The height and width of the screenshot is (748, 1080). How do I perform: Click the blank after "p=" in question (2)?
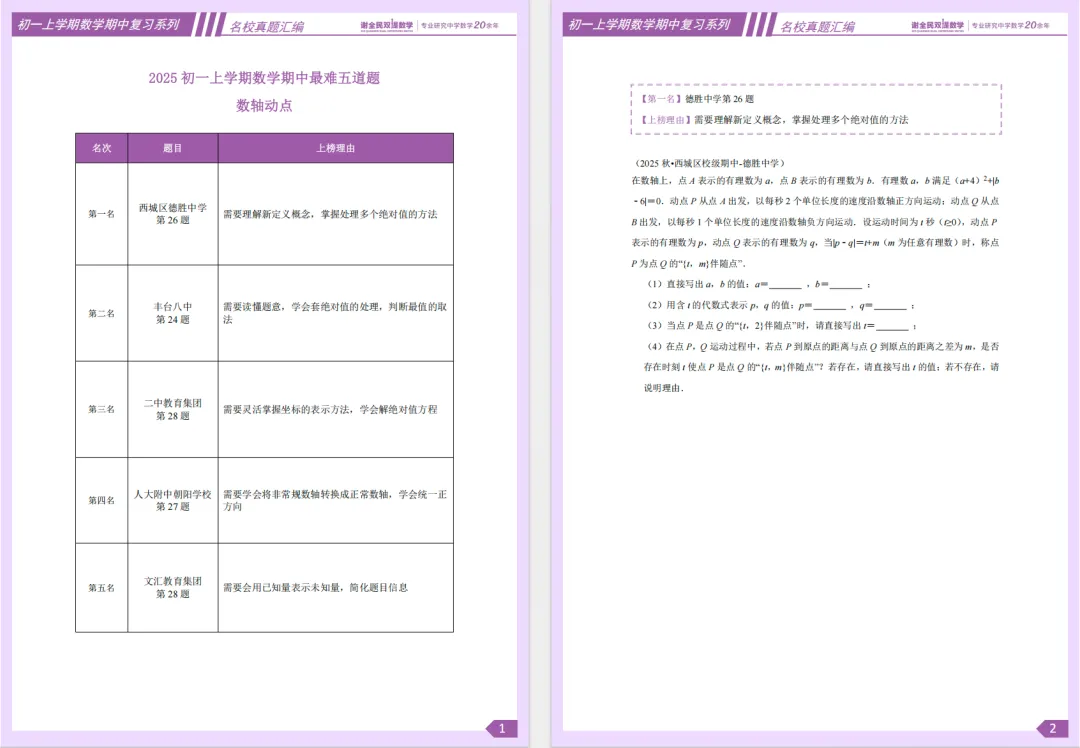point(829,306)
